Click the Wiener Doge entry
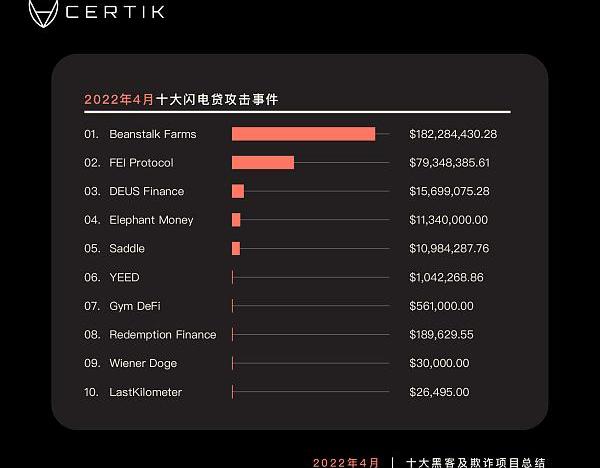Screen dimensions: 600x468 (x=143, y=364)
